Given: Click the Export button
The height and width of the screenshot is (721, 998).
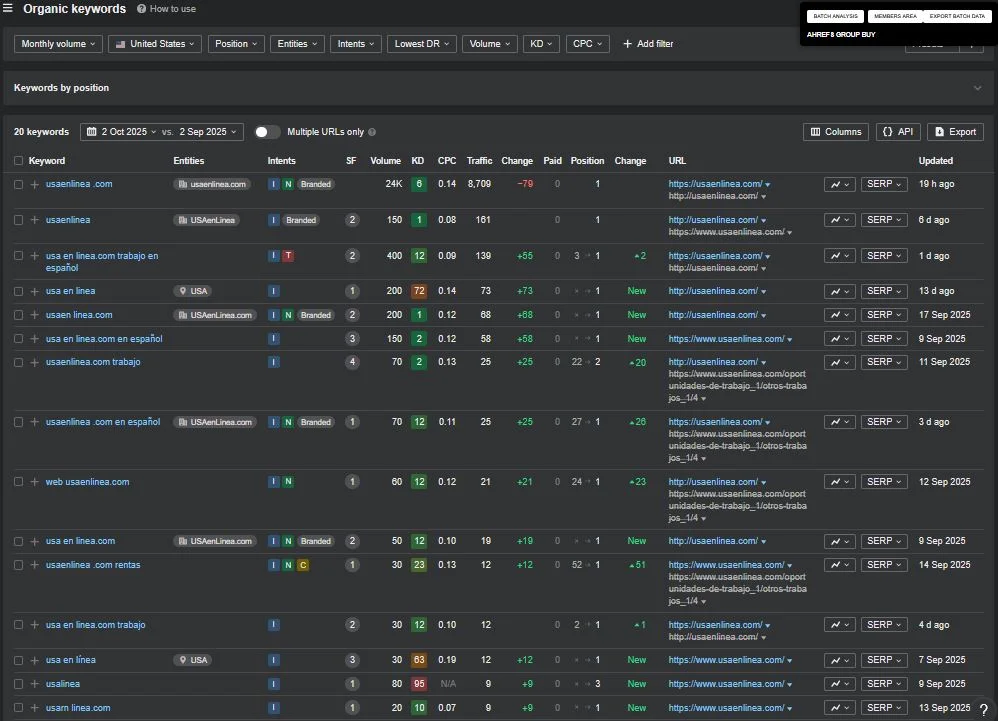Looking at the screenshot, I should click(955, 132).
